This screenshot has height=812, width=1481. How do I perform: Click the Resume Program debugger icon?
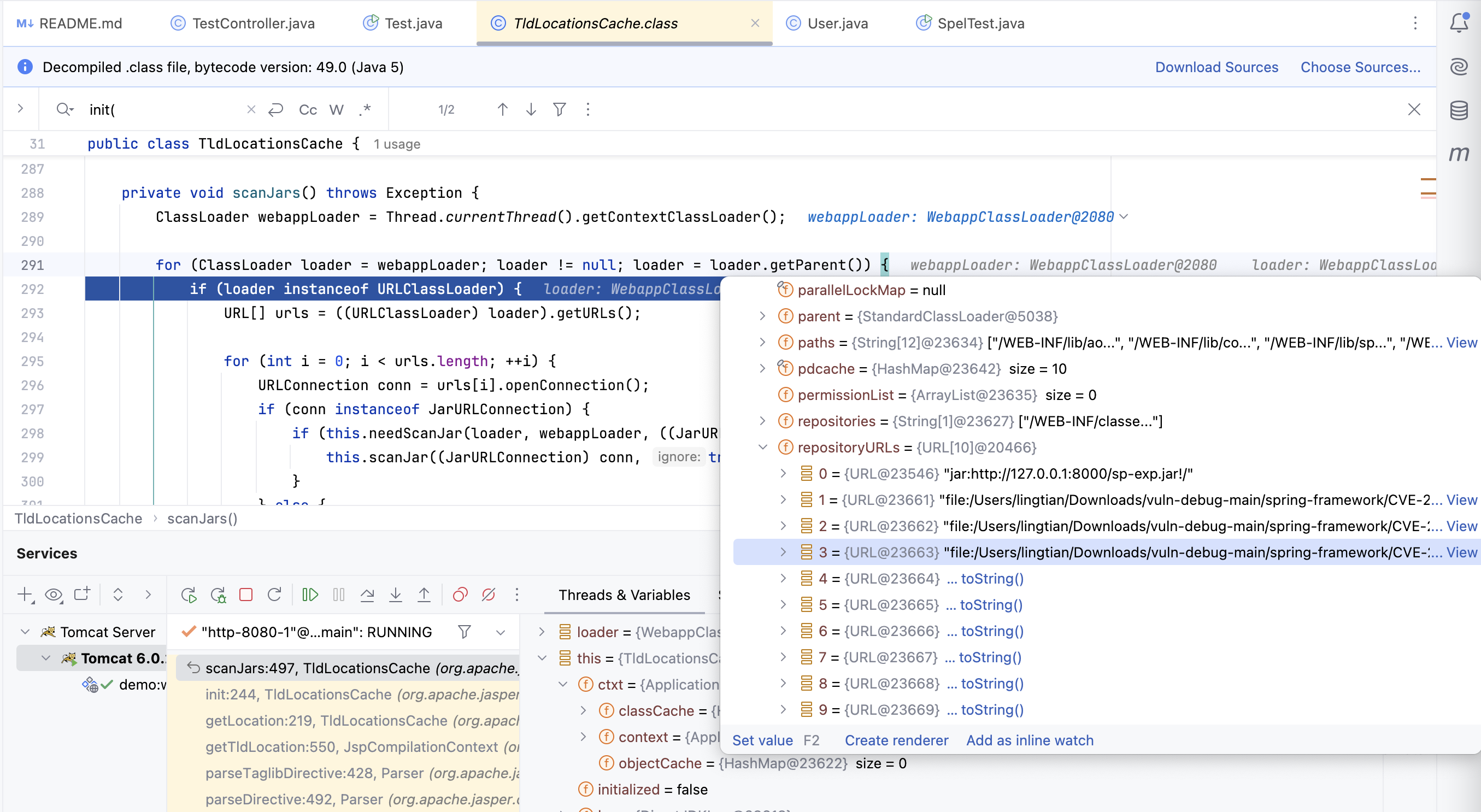point(310,595)
